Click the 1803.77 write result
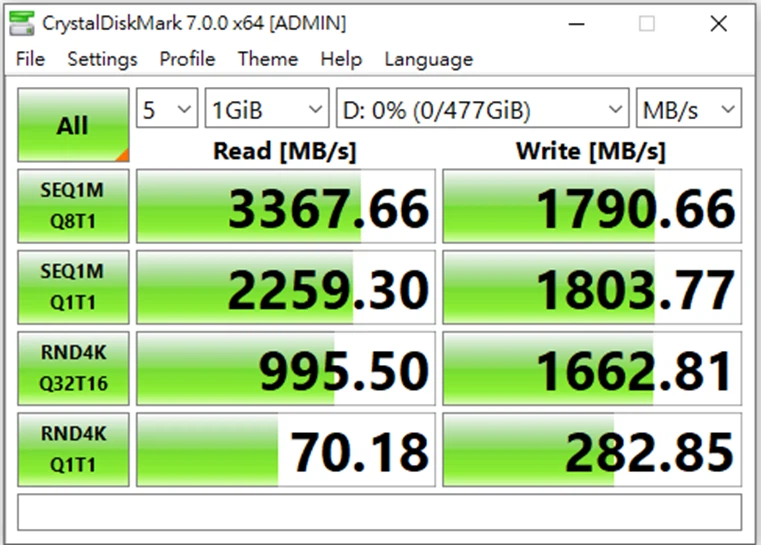The image size is (761, 545). point(592,287)
